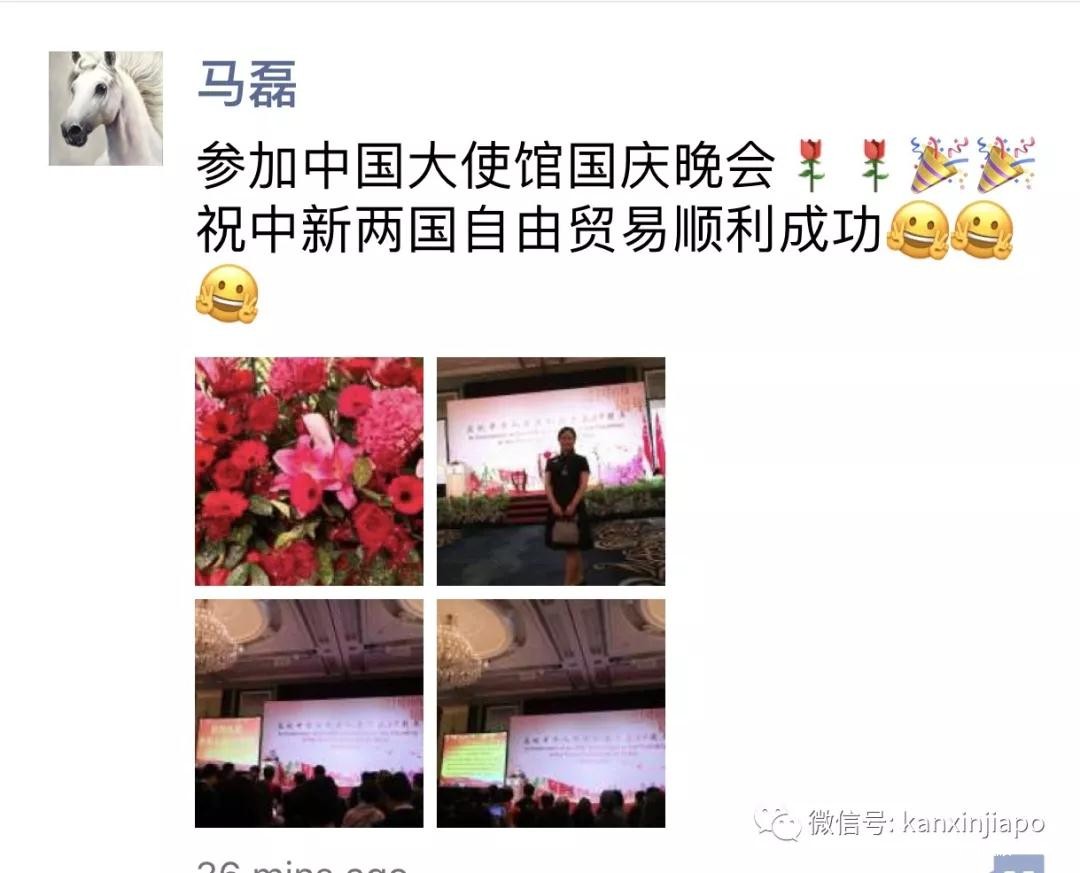Open bottom-left ballroom audience photo
Screen dimensions: 1080x873
coord(309,713)
